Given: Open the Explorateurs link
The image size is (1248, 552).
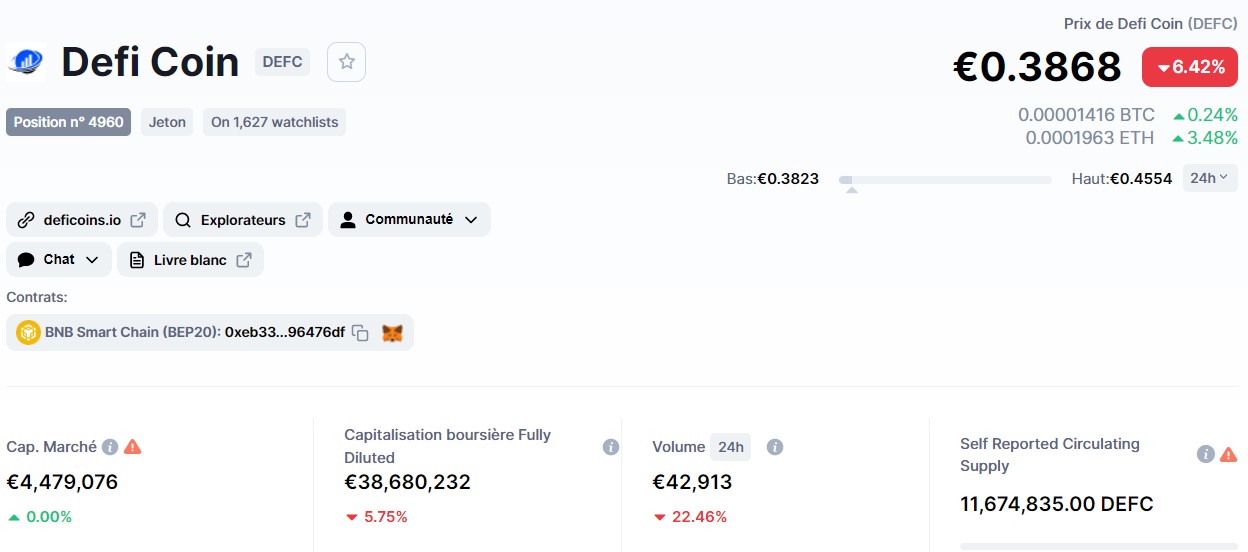Looking at the screenshot, I should pos(243,220).
